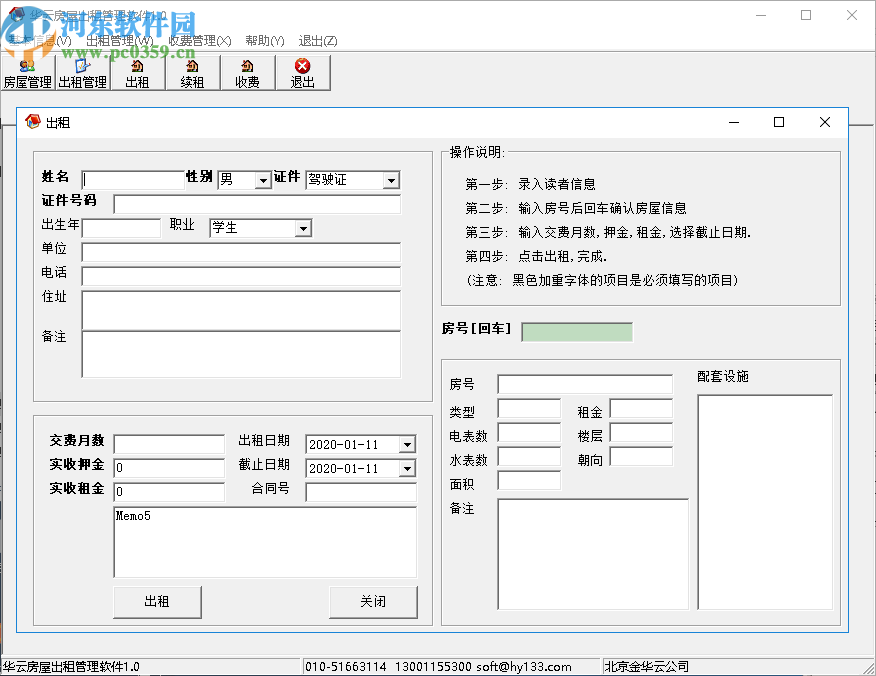Click the 出租 submit button

pyautogui.click(x=157, y=602)
